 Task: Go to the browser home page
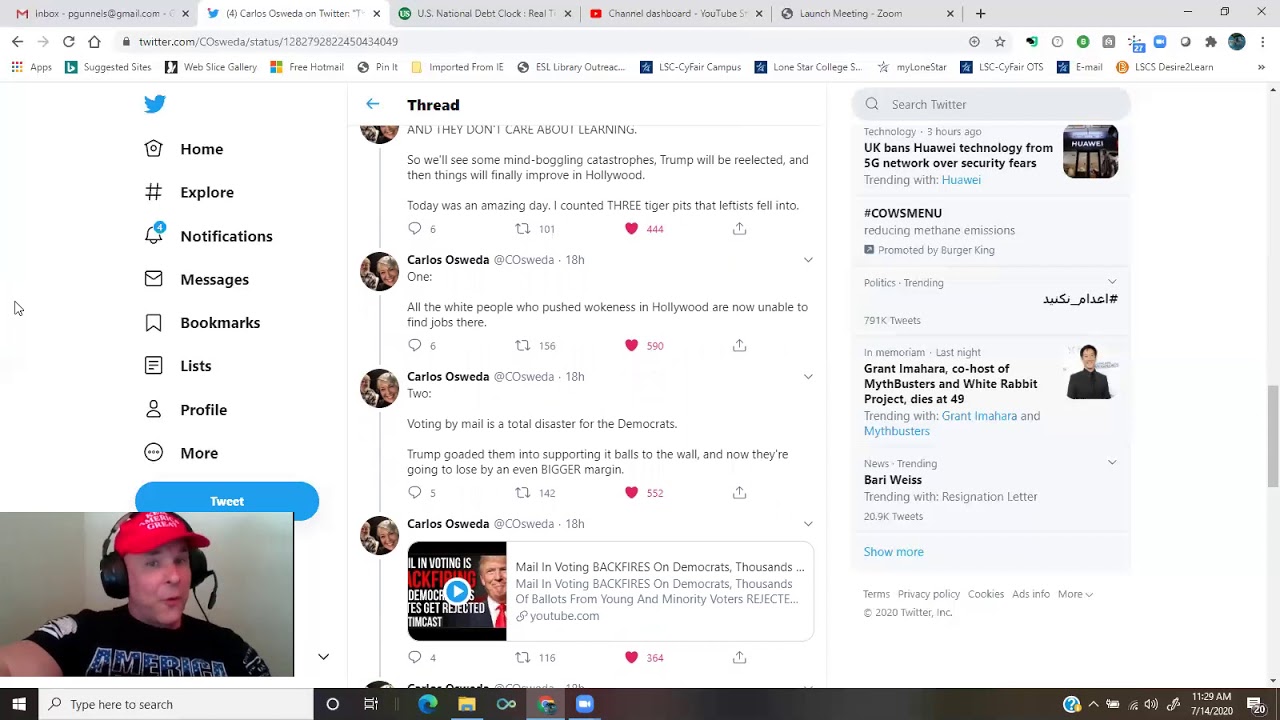coord(94,42)
